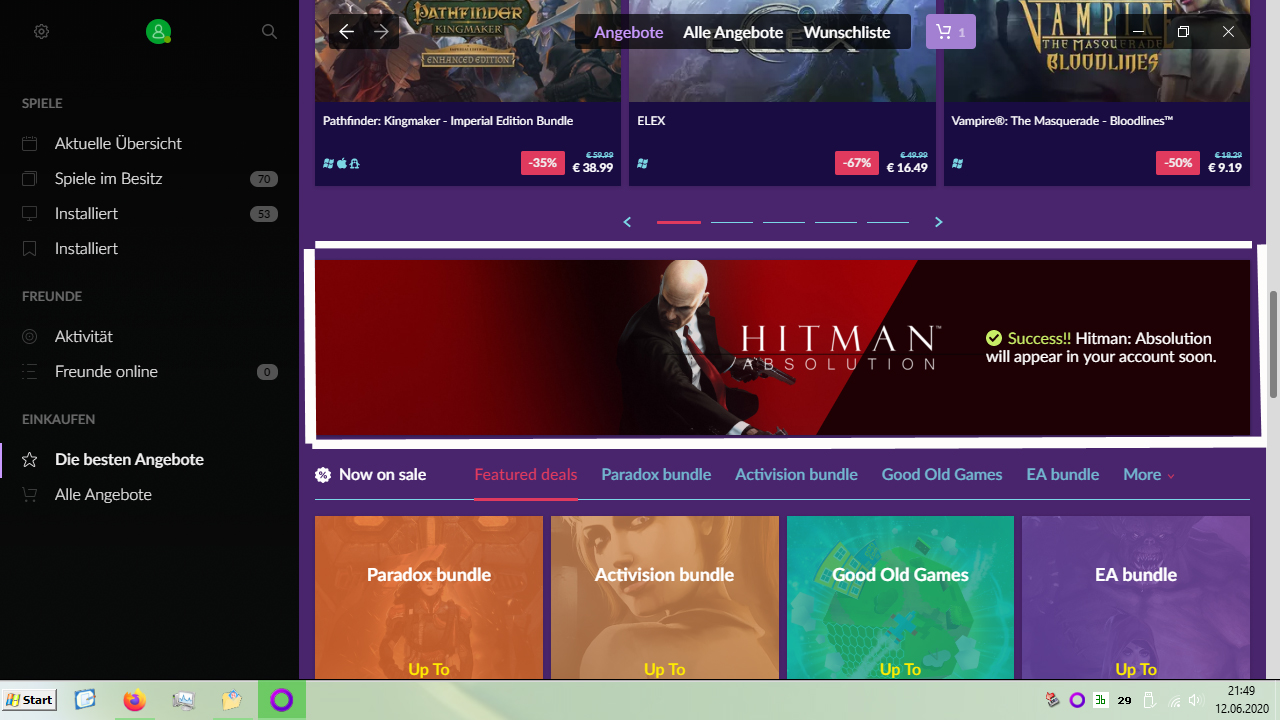Switch to the Good Old Games tab

[x=942, y=475]
